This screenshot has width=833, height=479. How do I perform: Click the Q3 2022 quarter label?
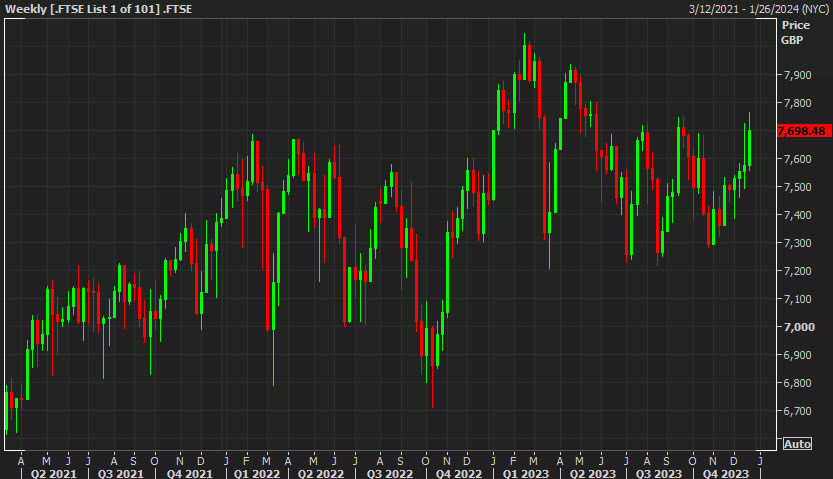click(389, 473)
